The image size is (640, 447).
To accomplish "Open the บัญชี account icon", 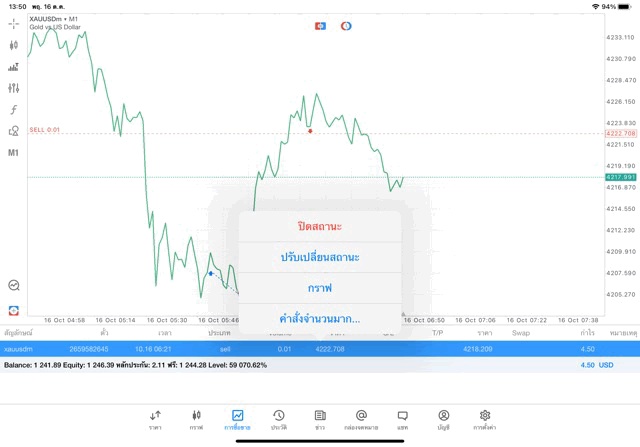I will coord(443,418).
